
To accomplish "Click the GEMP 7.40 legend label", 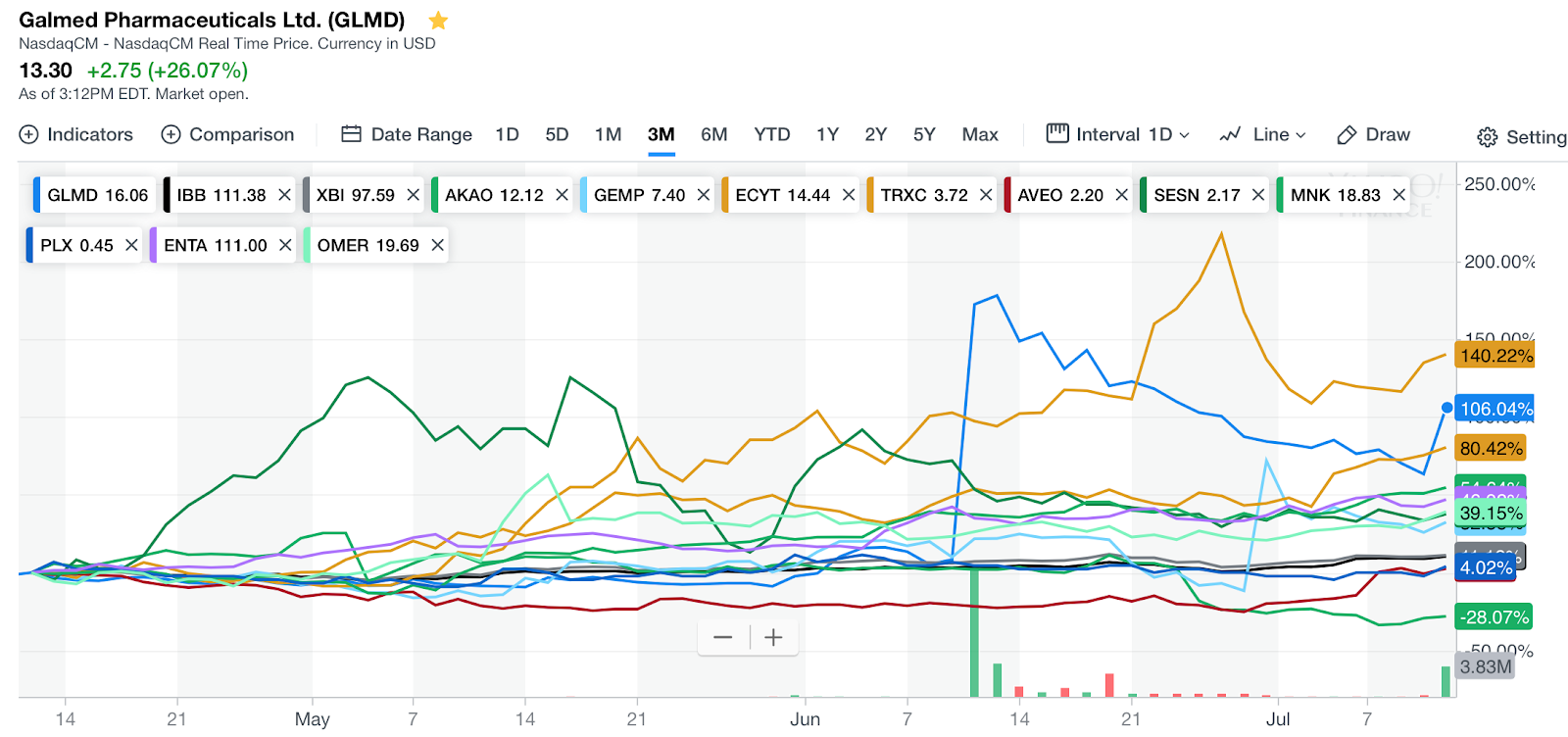I will tap(640, 195).
